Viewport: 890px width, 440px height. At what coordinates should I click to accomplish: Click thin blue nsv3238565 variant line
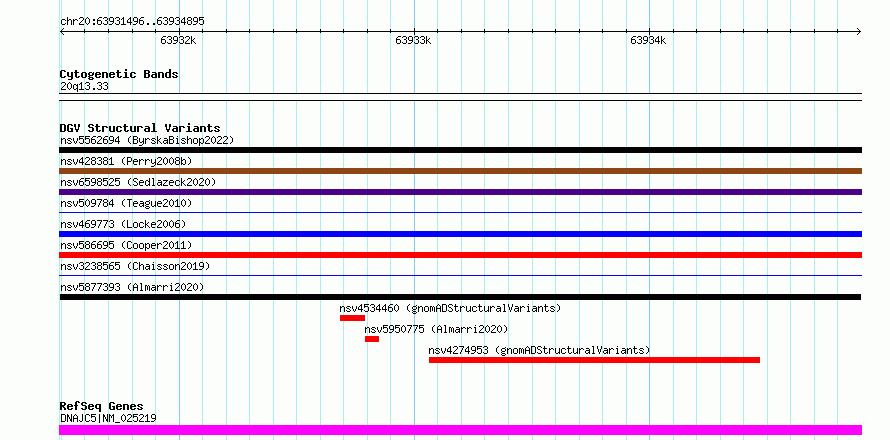[x=460, y=275]
